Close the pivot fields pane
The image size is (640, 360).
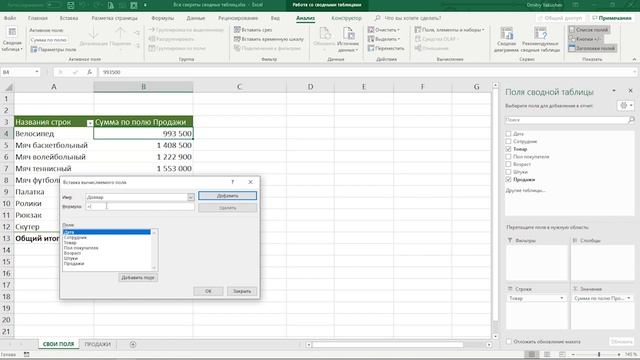630,91
